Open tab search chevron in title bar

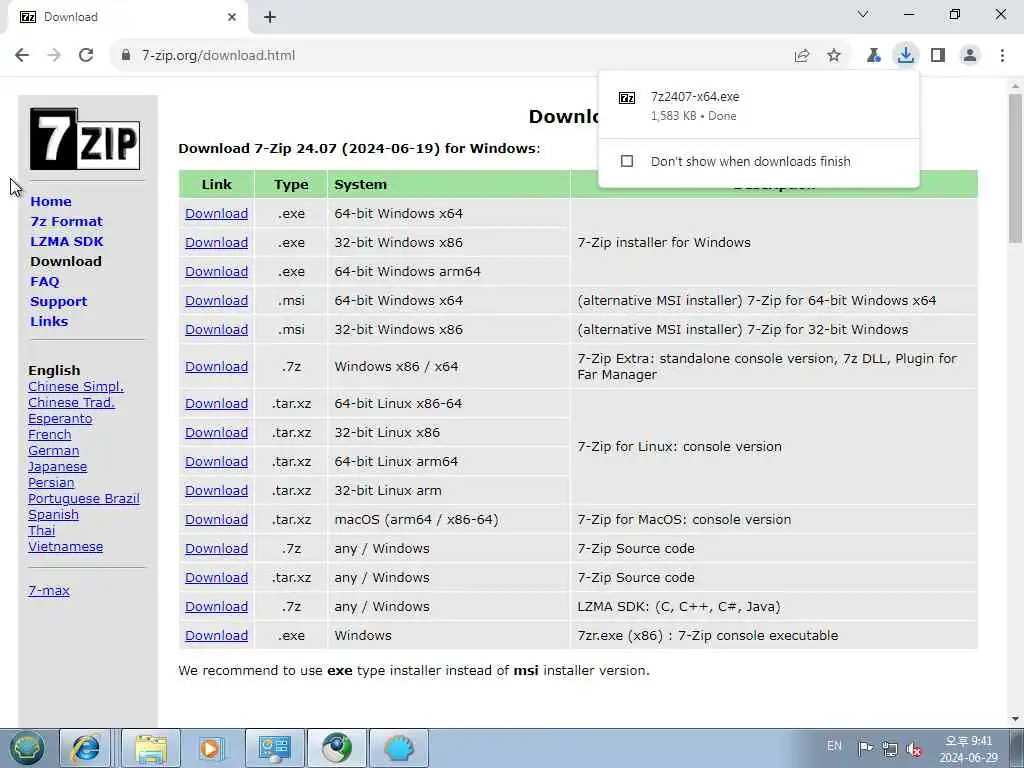863,14
